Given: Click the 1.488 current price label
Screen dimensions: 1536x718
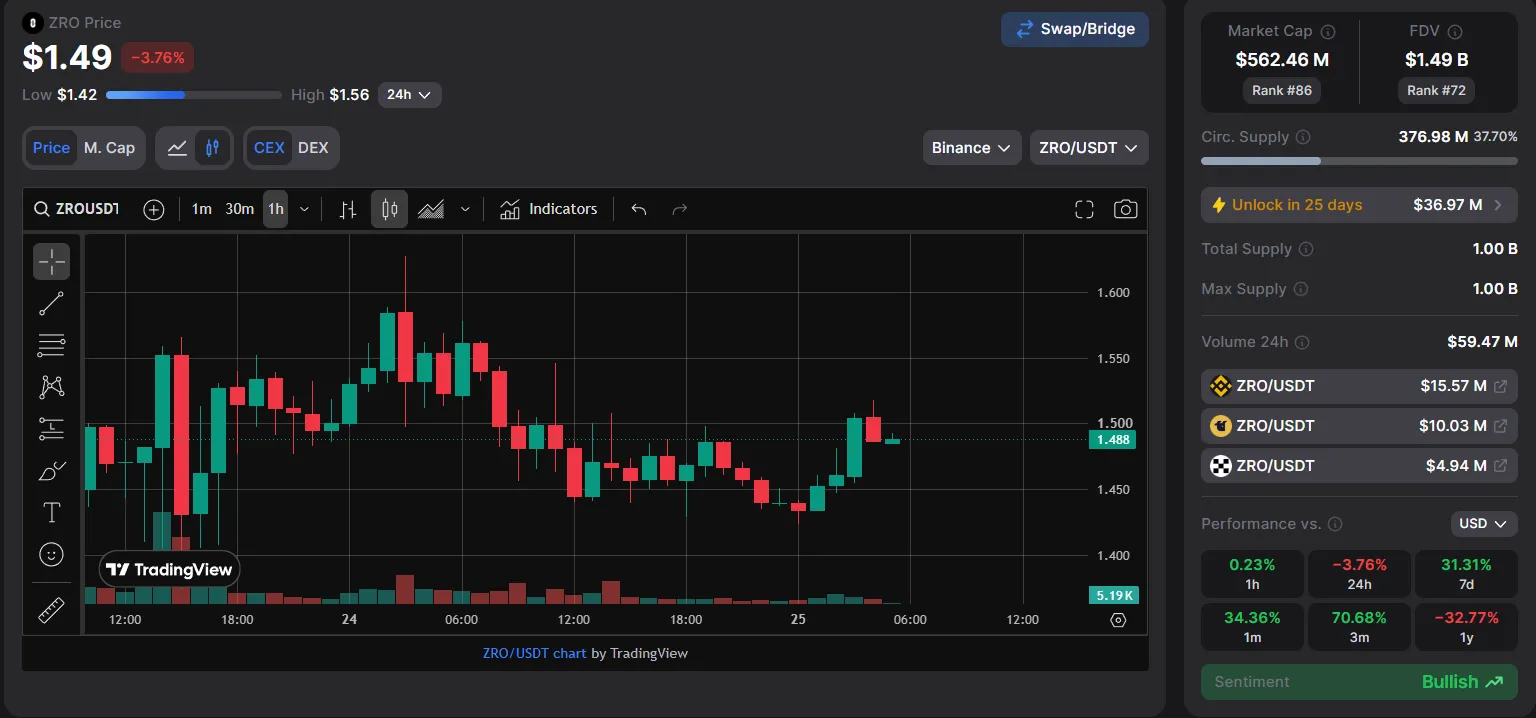Looking at the screenshot, I should point(1112,439).
